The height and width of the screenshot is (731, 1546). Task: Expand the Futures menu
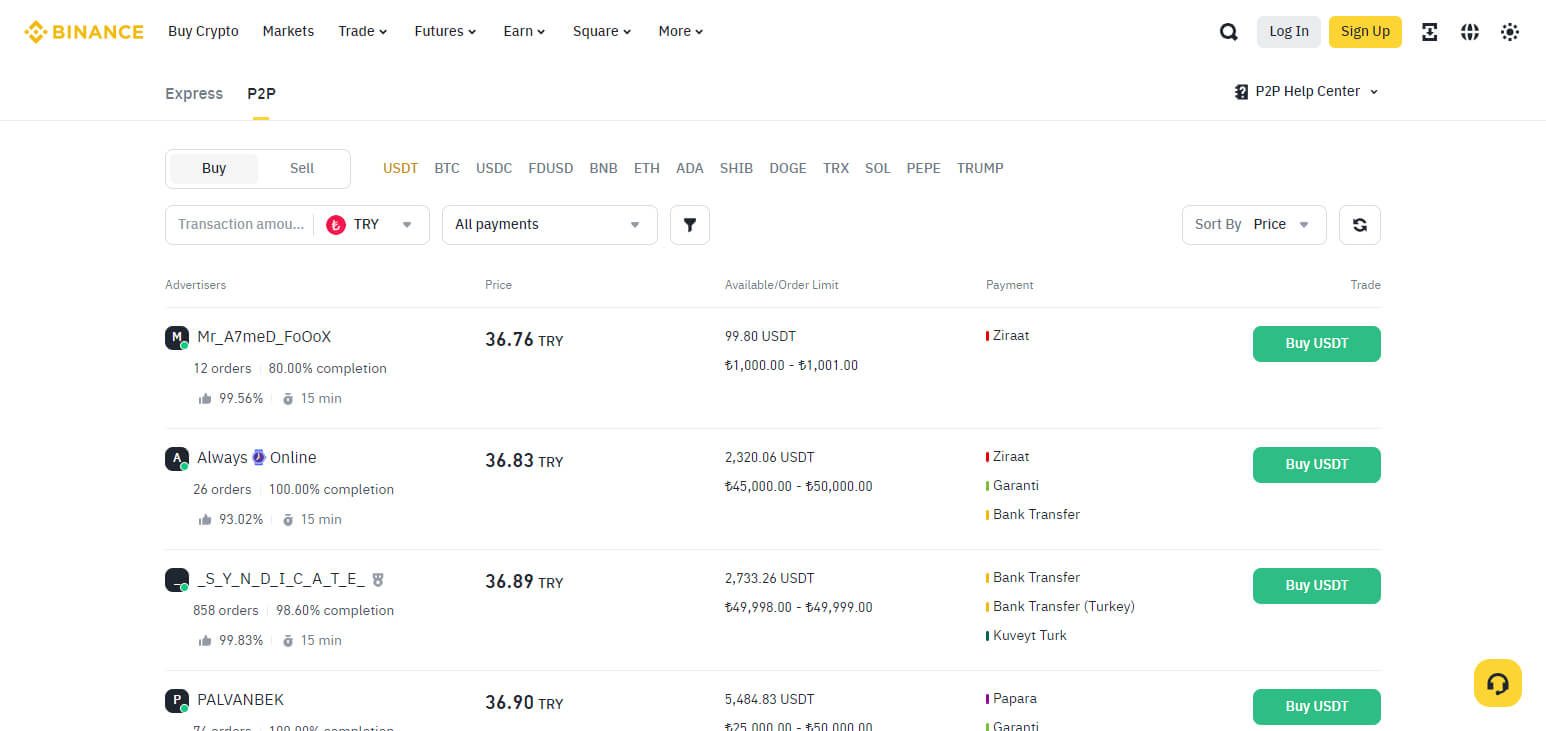tap(446, 32)
